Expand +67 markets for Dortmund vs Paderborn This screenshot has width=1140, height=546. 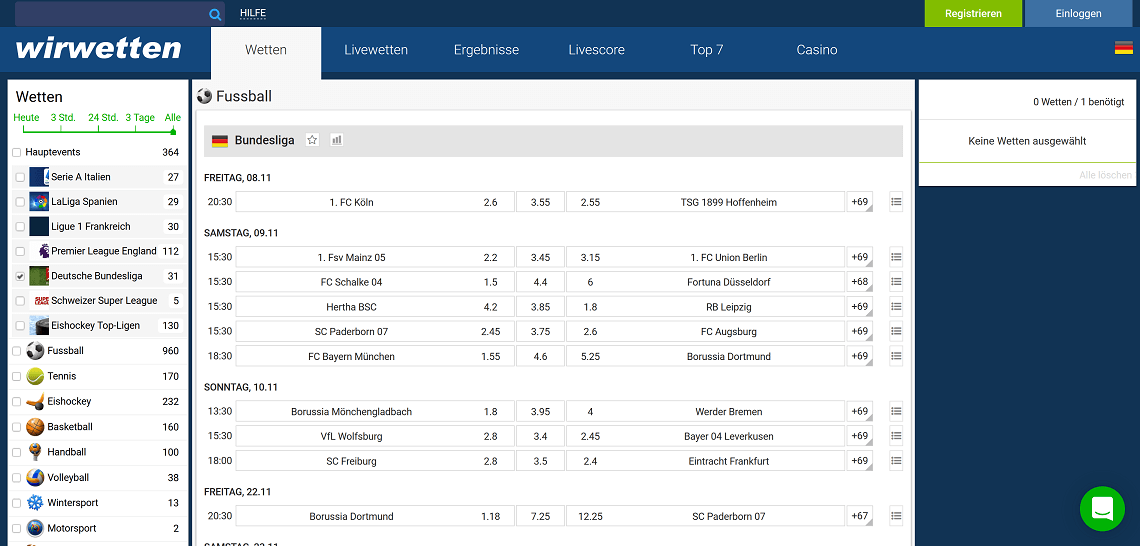click(x=859, y=516)
